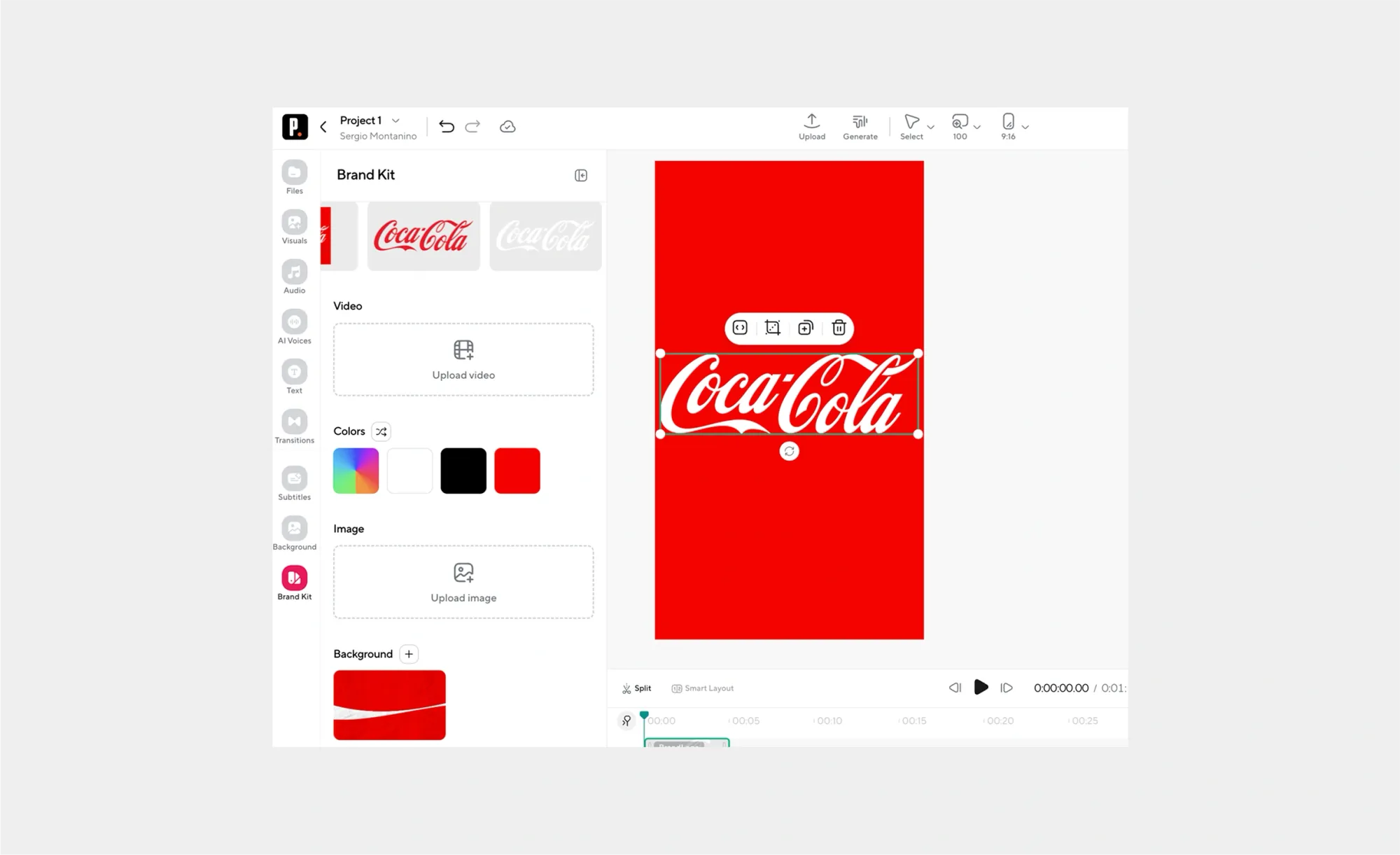Screen dimensions: 1400x855
Task: Pick the white color swatch
Action: 409,471
